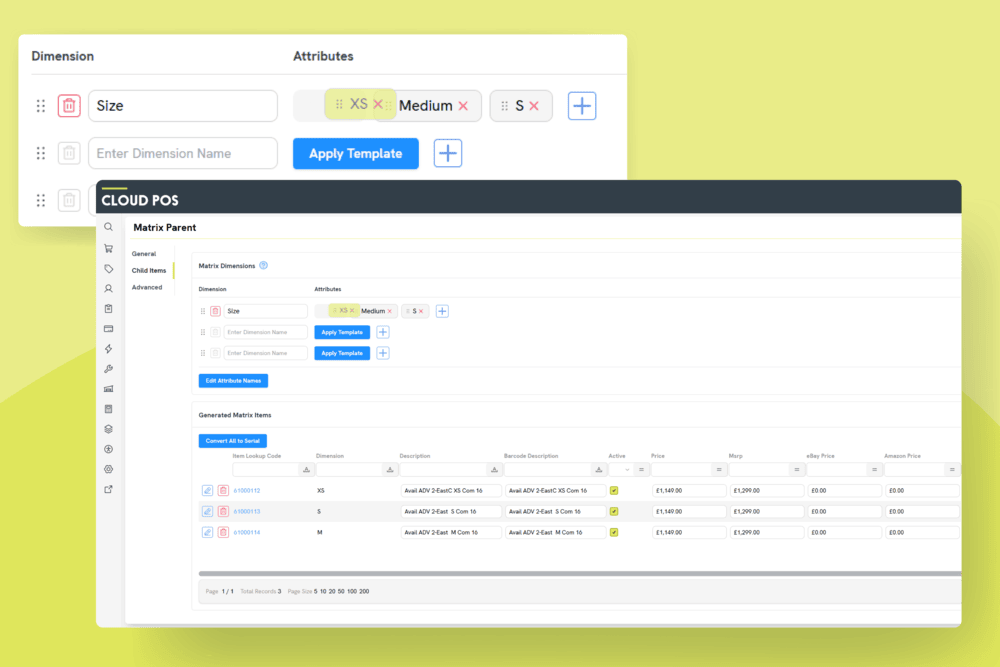Image resolution: width=1000 pixels, height=667 pixels.
Task: Open the Dimension column filter funnel
Action: tap(388, 469)
